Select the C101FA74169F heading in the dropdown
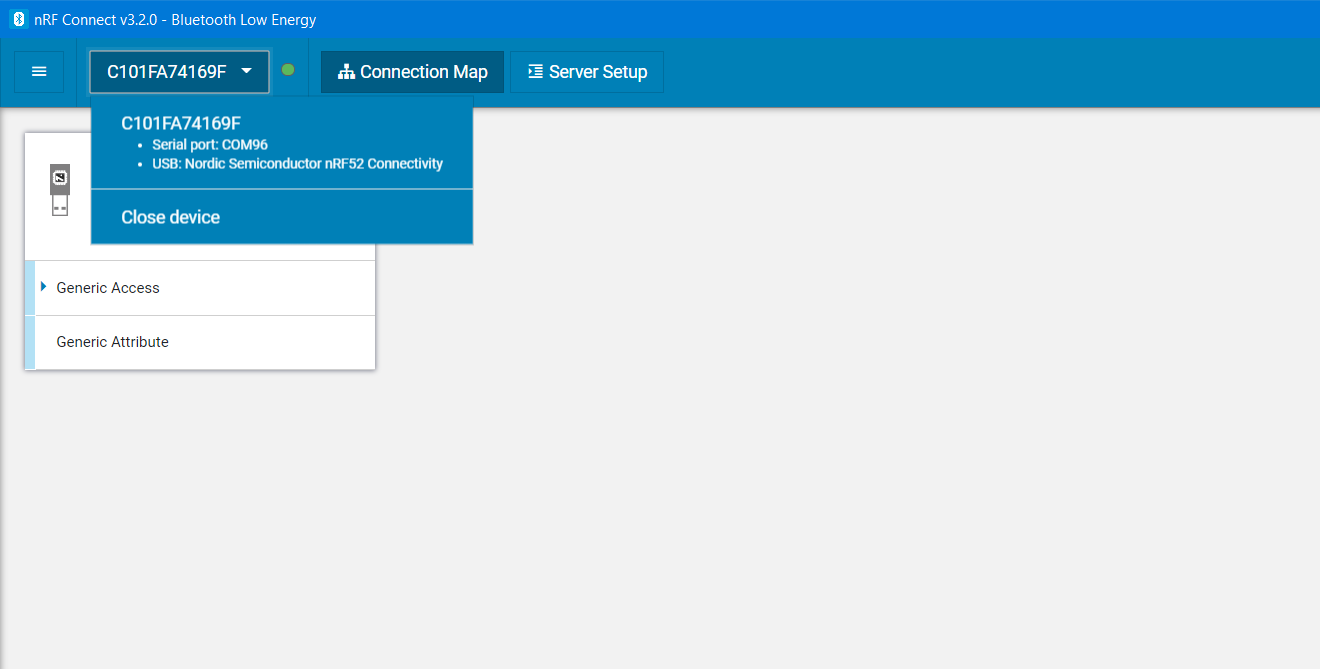This screenshot has height=669, width=1320. [x=183, y=123]
